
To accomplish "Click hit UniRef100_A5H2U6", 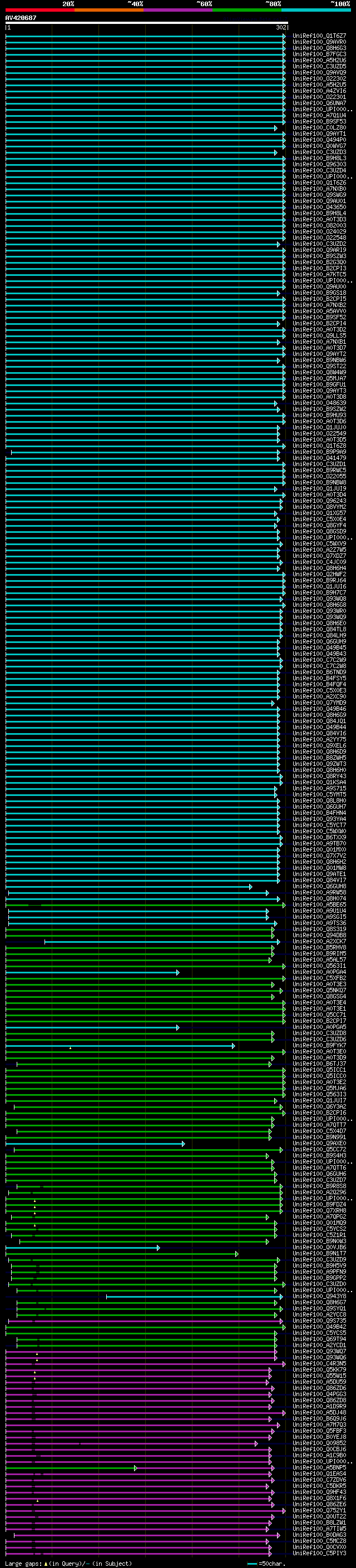I will pyautogui.click(x=319, y=60).
